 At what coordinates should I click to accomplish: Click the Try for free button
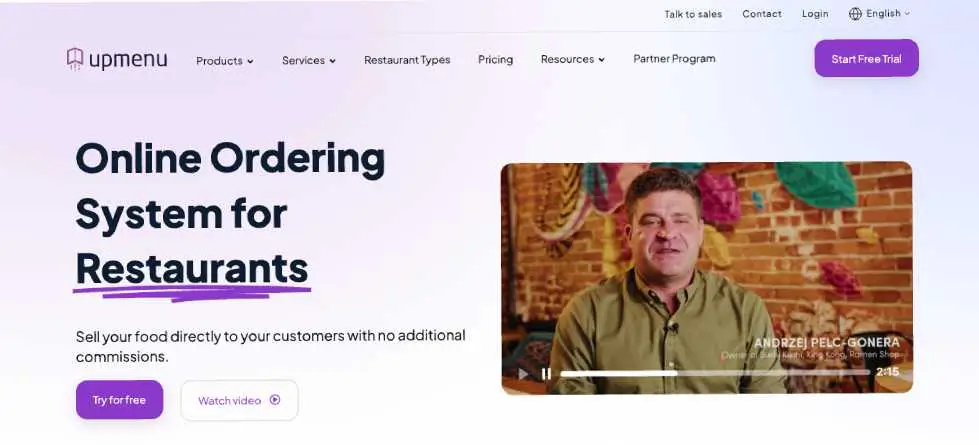point(119,400)
